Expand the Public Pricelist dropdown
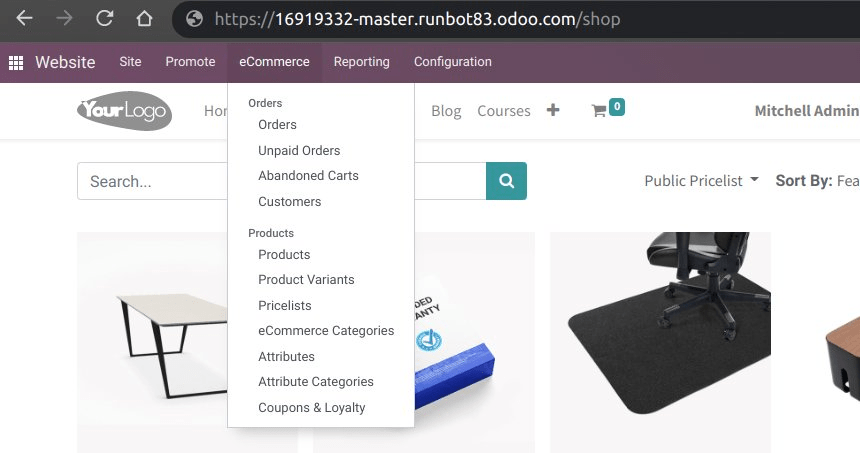The width and height of the screenshot is (860, 453). pyautogui.click(x=701, y=180)
